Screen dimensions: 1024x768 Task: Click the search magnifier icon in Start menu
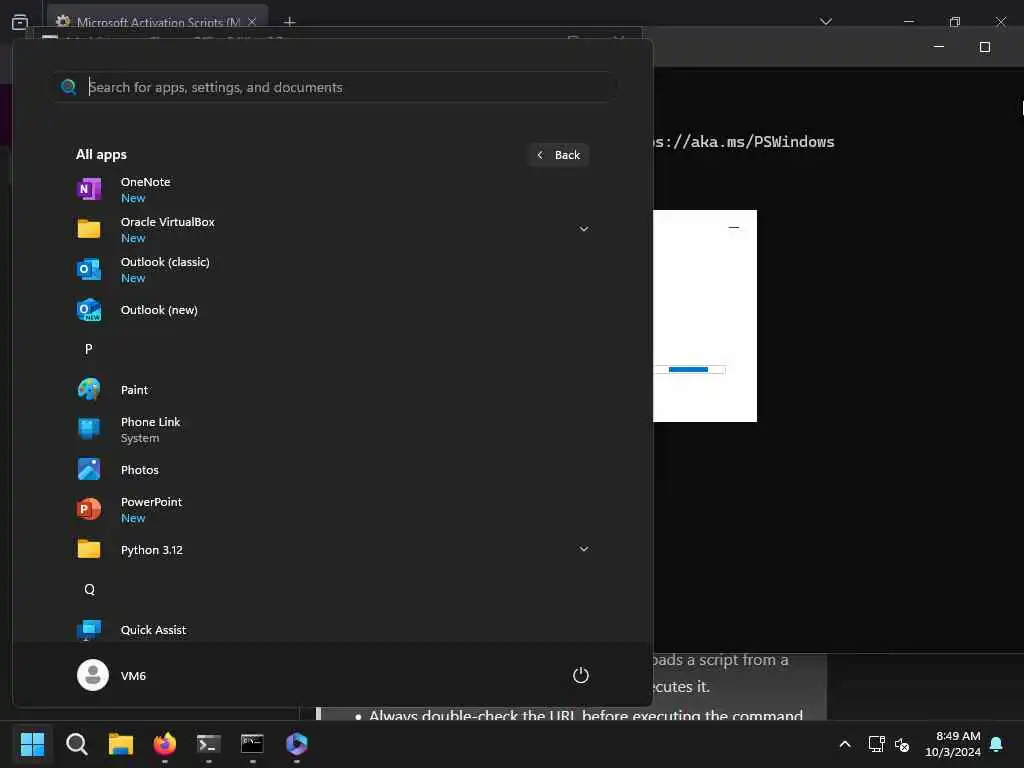point(69,87)
